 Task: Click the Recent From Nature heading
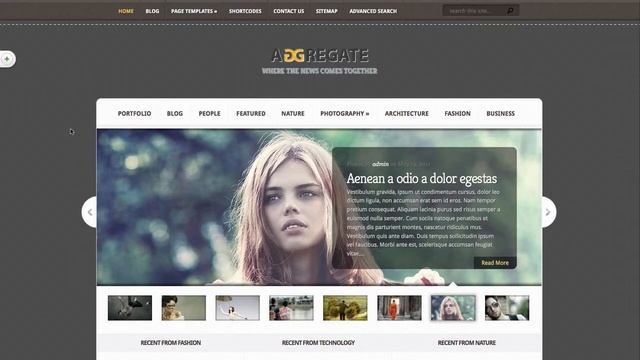[467, 343]
